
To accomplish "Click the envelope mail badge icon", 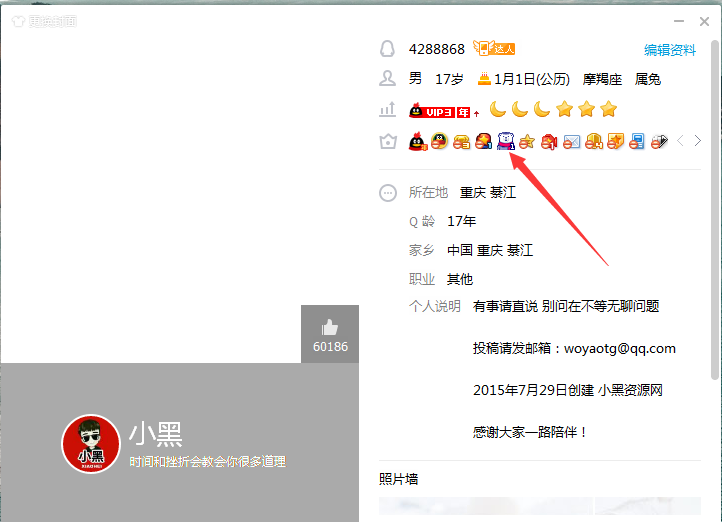I will click(571, 142).
